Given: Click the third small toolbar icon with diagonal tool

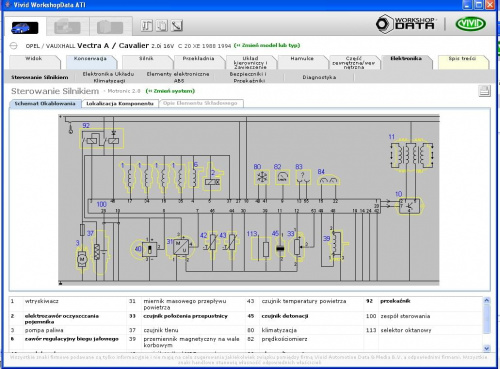Looking at the screenshot, I should 177,26.
